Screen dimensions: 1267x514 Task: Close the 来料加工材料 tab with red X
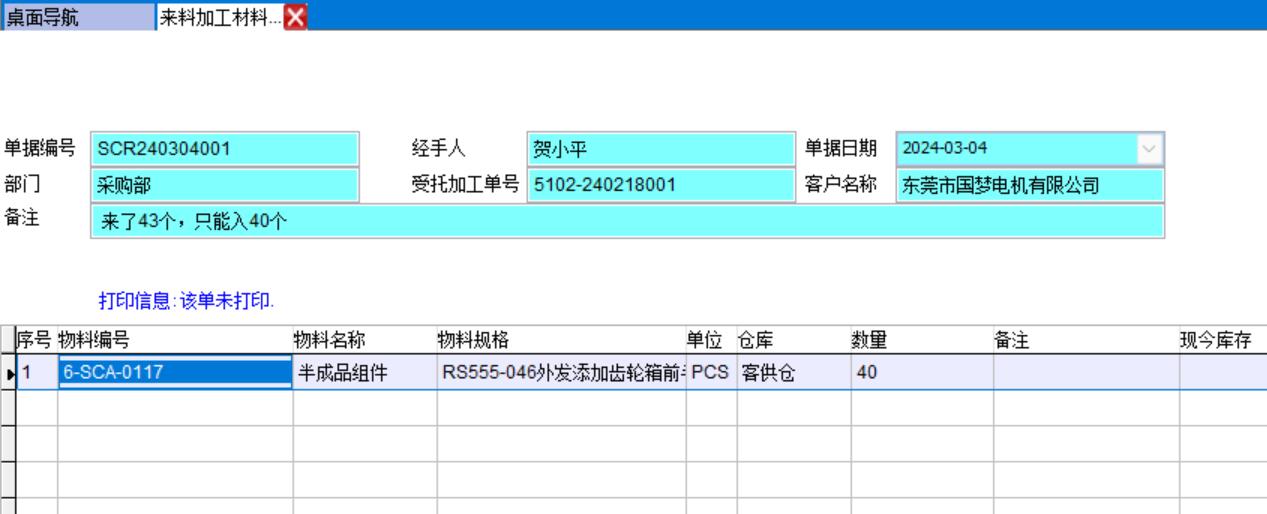click(296, 17)
